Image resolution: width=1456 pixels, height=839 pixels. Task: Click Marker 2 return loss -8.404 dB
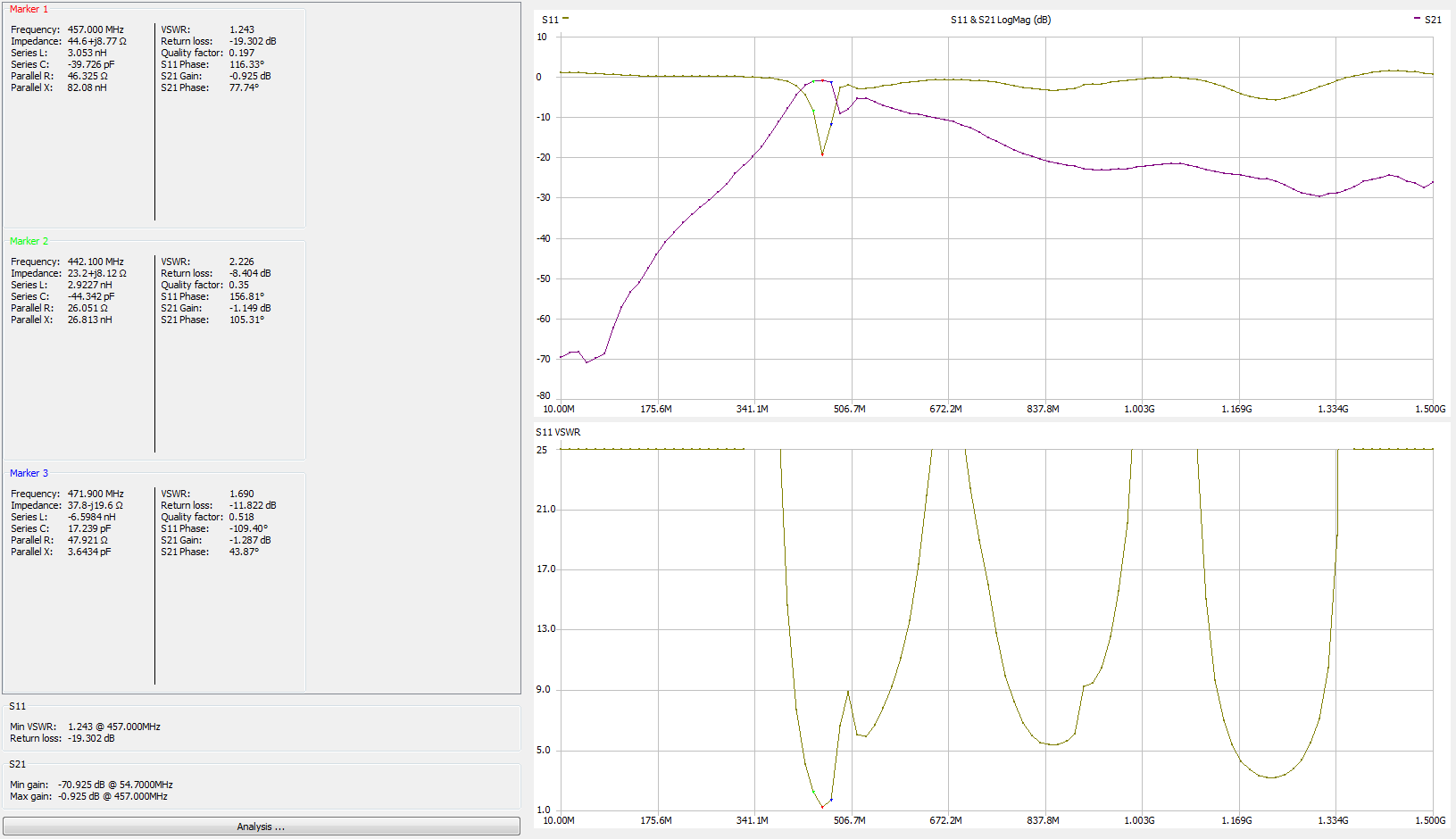pos(250,273)
